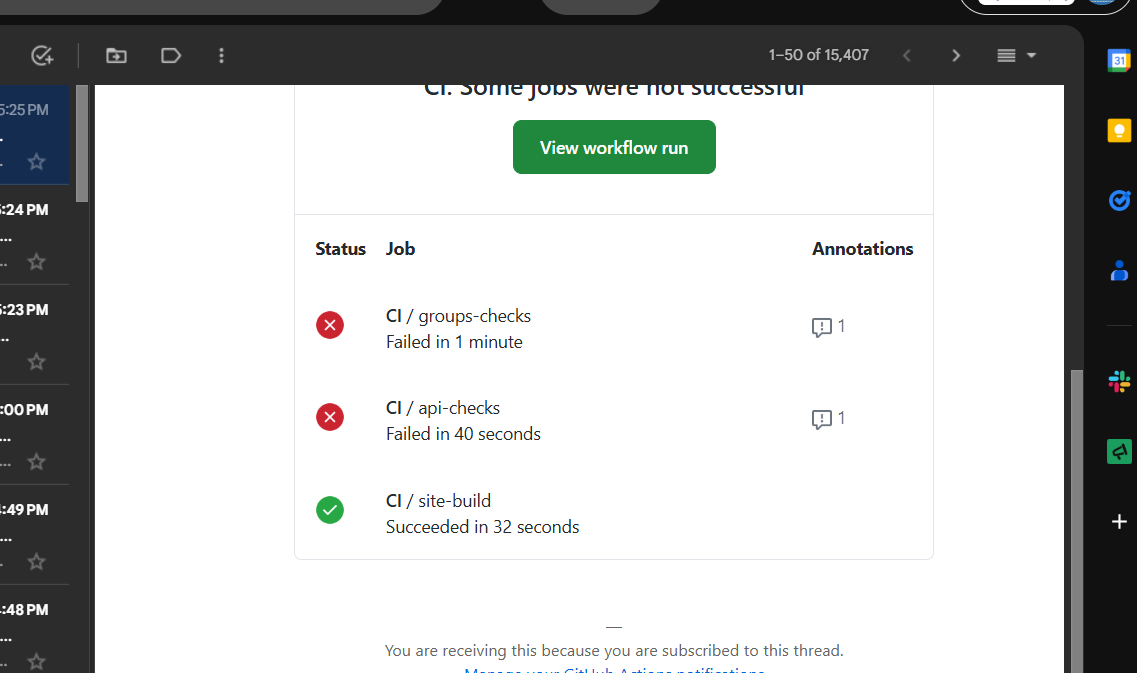This screenshot has height=673, width=1137.
Task: Star the email received at 5:24 PM
Action: click(x=36, y=261)
